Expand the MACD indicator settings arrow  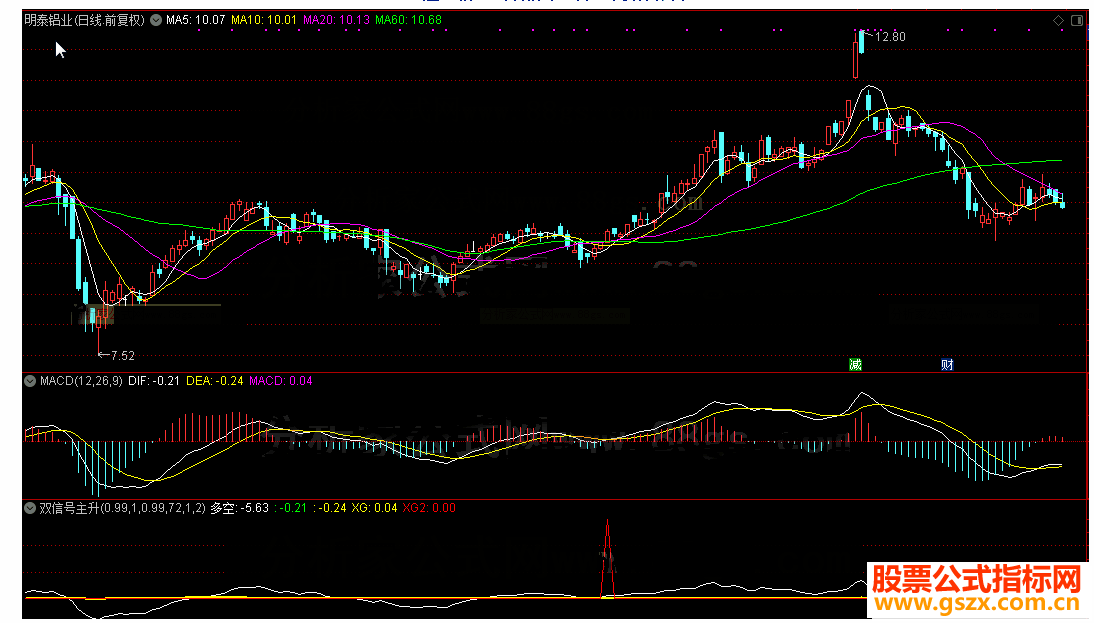click(x=30, y=381)
